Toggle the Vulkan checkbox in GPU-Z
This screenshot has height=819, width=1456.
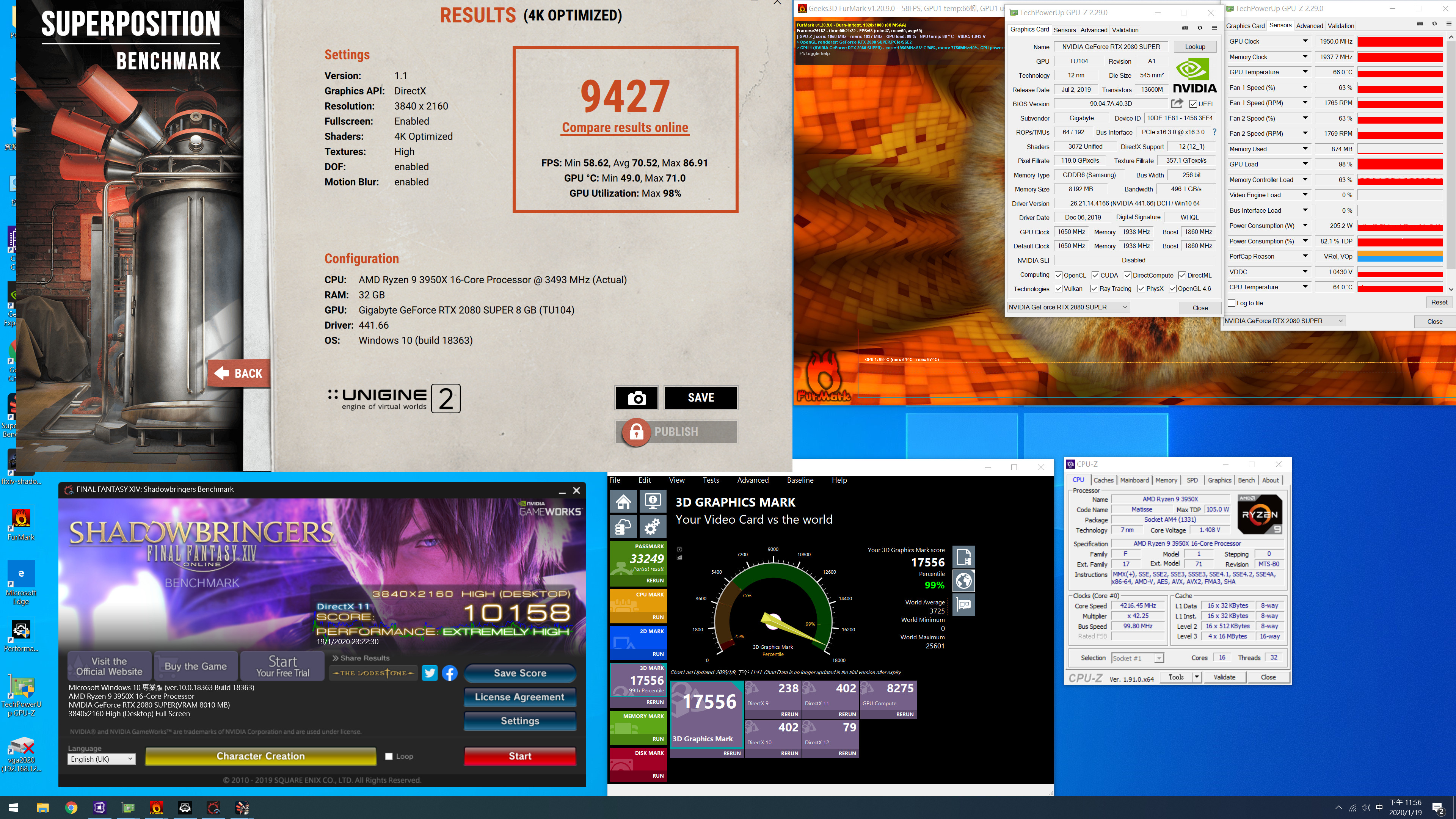pyautogui.click(x=1059, y=289)
